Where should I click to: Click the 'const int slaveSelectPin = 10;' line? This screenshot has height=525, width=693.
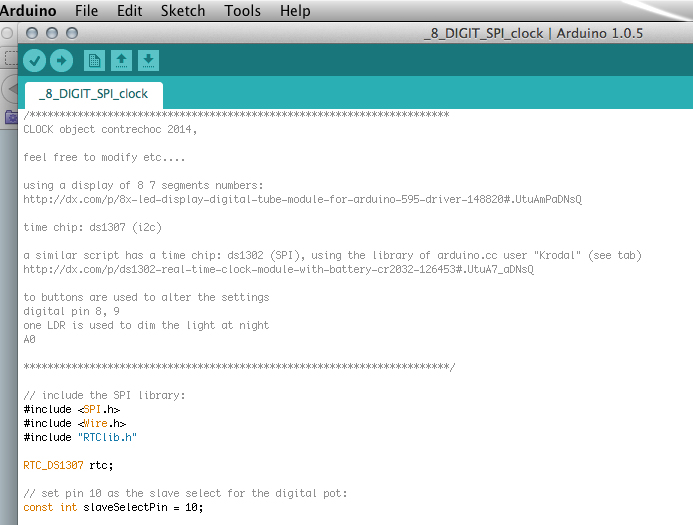[x=113, y=507]
